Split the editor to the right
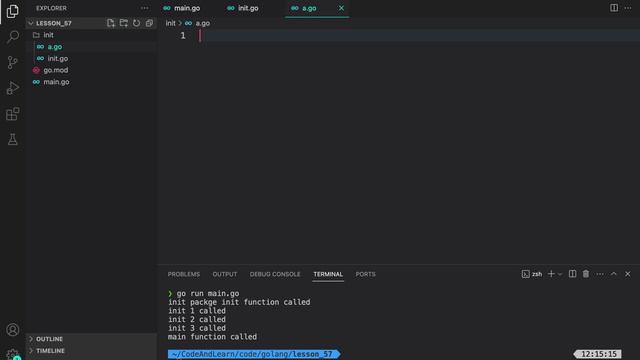This screenshot has height=360, width=640. [614, 8]
